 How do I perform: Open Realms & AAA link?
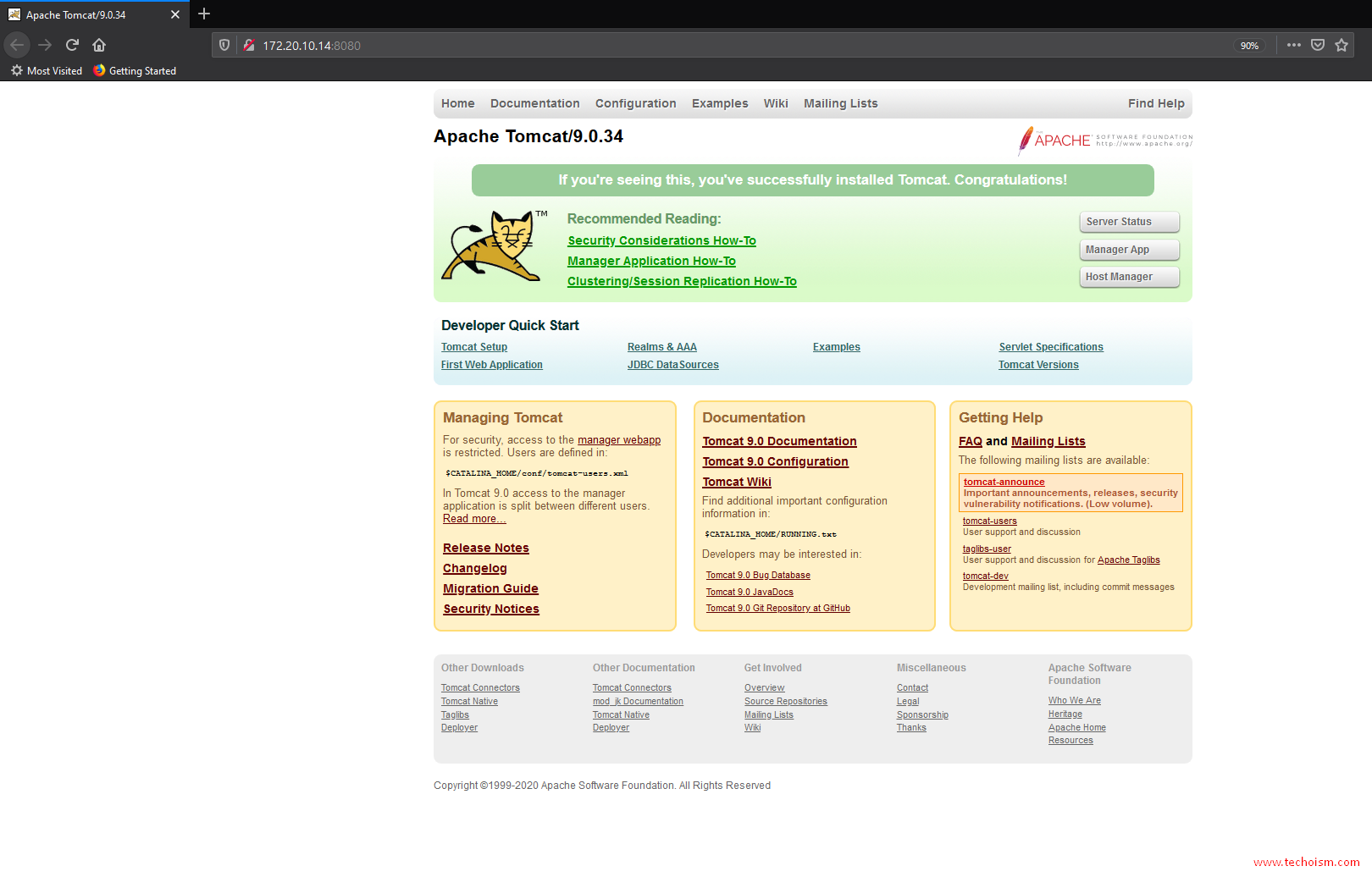click(662, 347)
